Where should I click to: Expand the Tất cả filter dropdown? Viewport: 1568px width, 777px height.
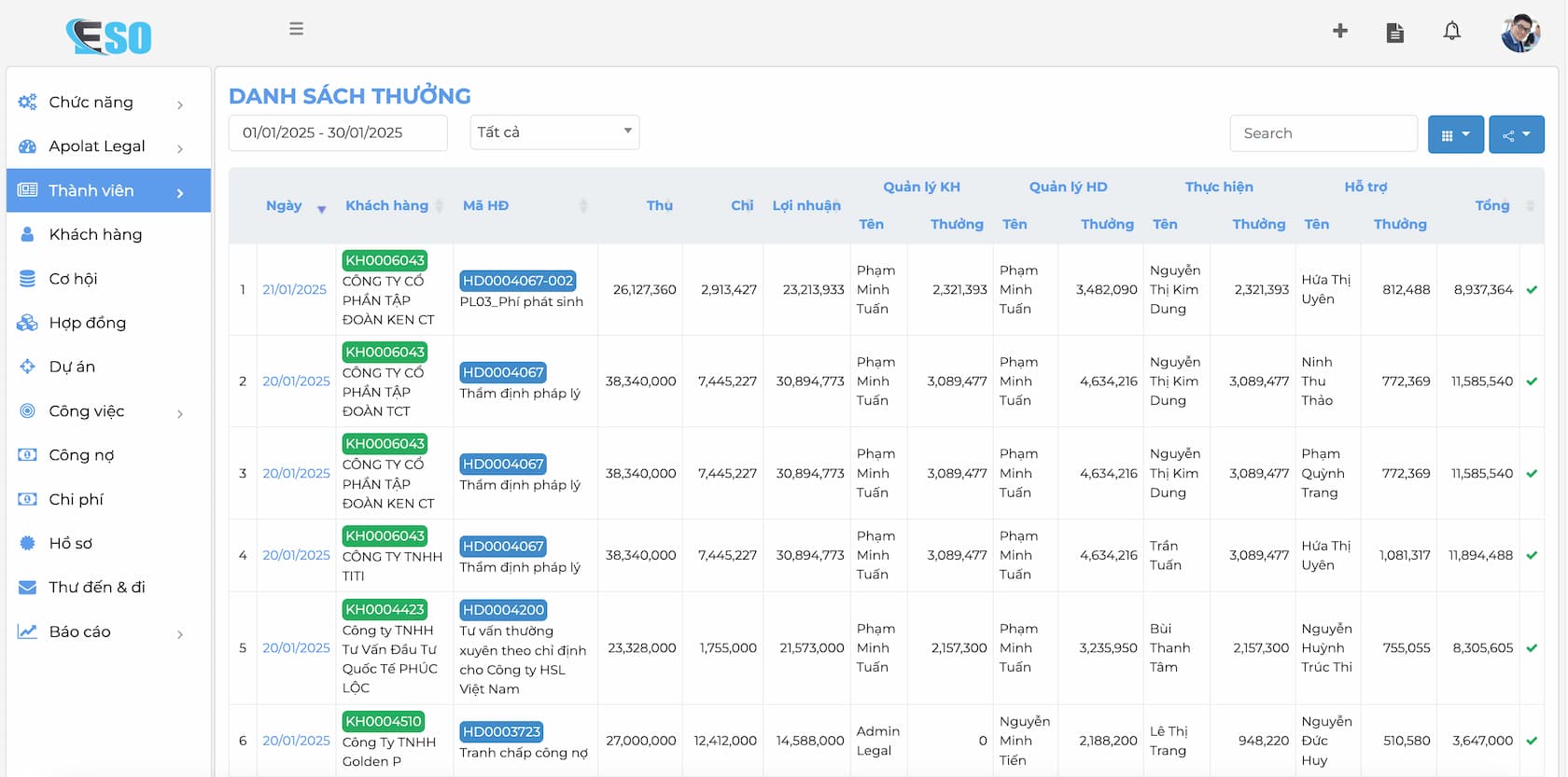pos(554,132)
